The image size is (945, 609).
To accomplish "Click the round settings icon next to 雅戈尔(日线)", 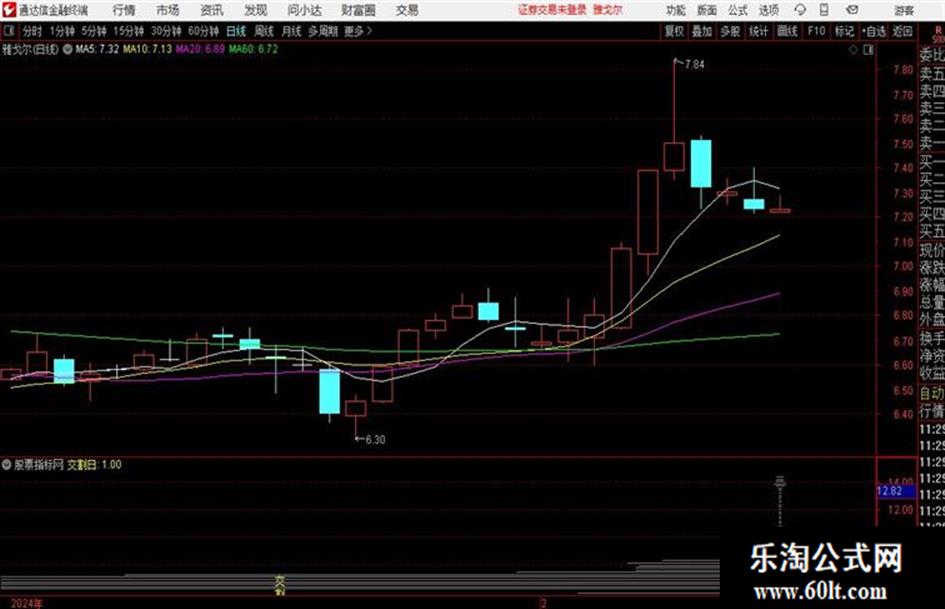I will point(68,49).
